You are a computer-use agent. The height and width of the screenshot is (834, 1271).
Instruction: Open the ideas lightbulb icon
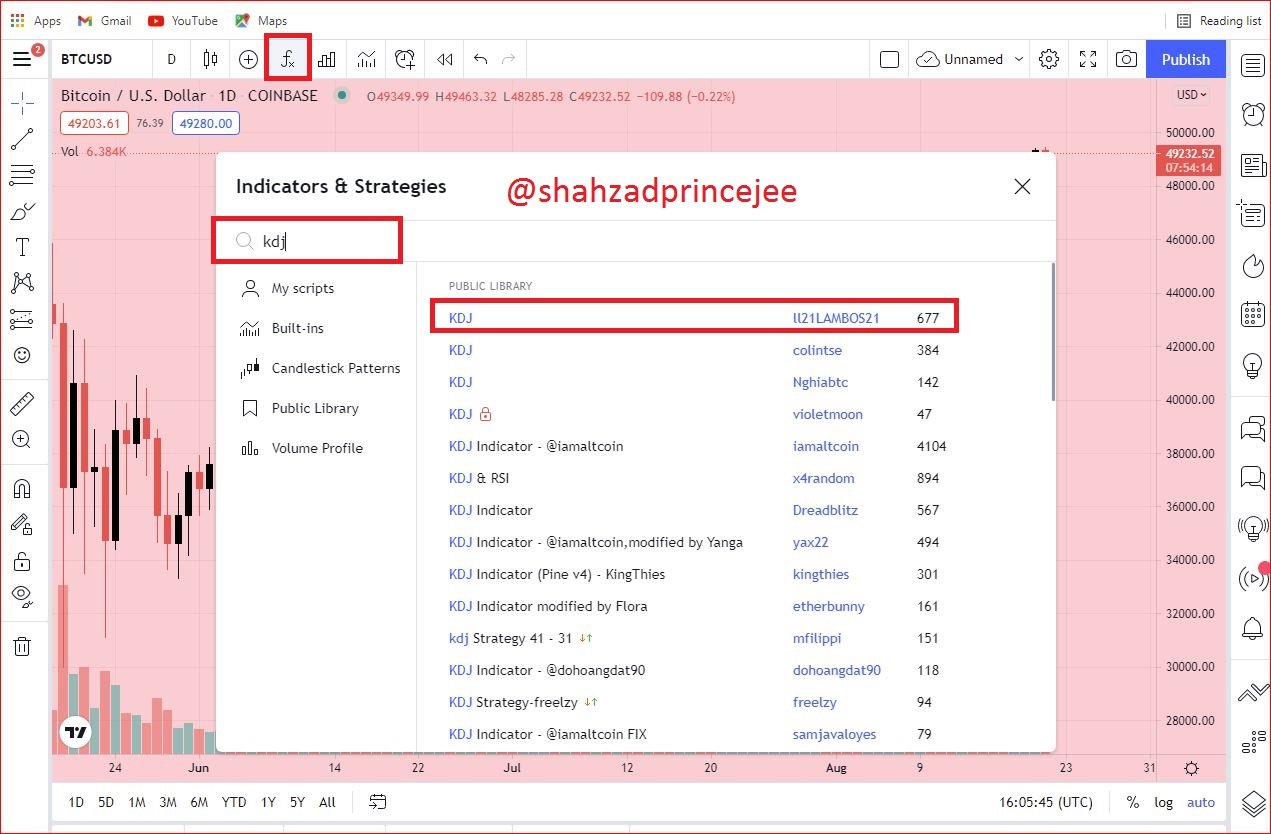pyautogui.click(x=1253, y=365)
